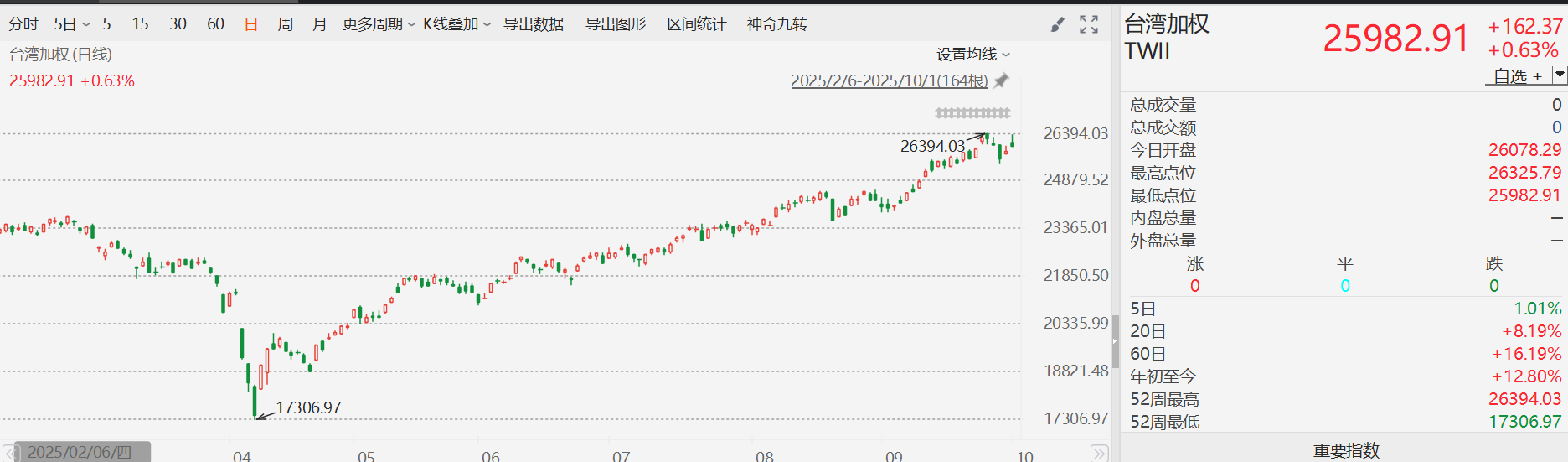Open 更多周期 dropdown menu

click(x=379, y=24)
